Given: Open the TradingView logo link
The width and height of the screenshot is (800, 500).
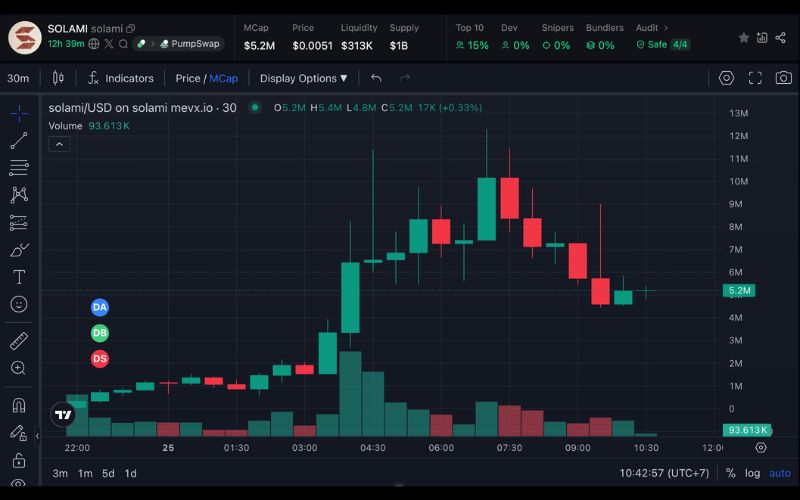Looking at the screenshot, I should 64,414.
